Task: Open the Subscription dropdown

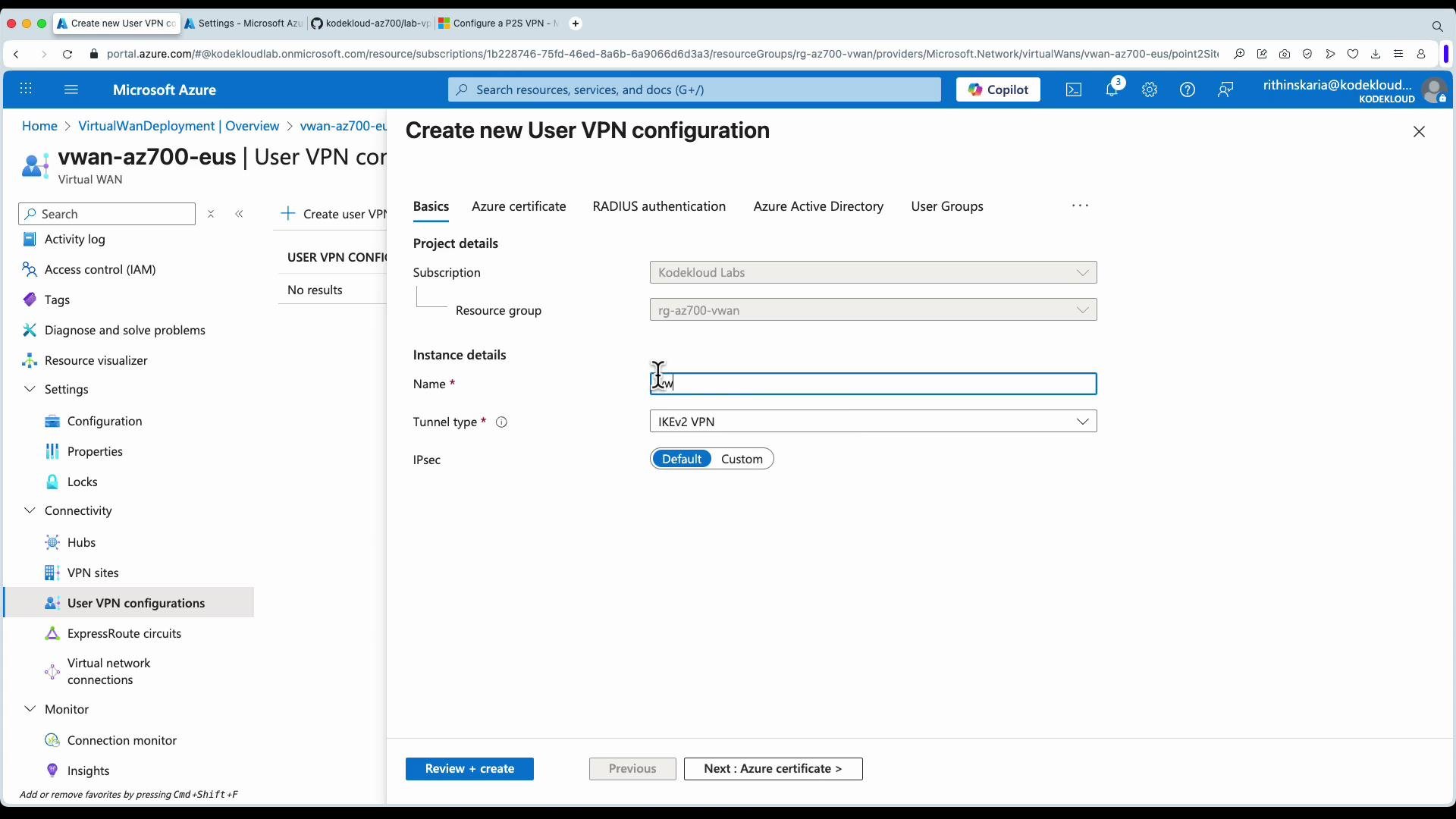Action: 873,272
